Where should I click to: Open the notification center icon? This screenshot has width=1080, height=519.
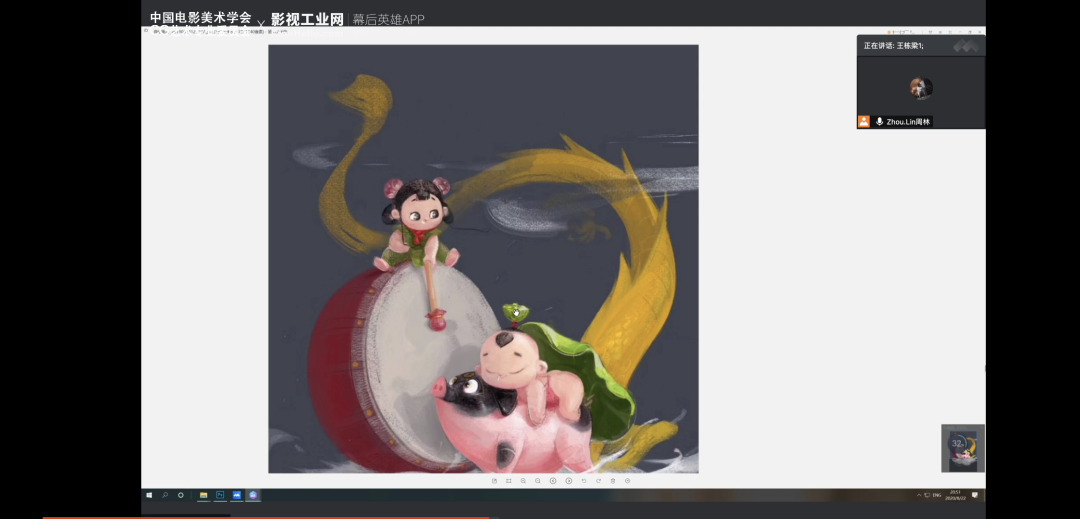(x=975, y=495)
